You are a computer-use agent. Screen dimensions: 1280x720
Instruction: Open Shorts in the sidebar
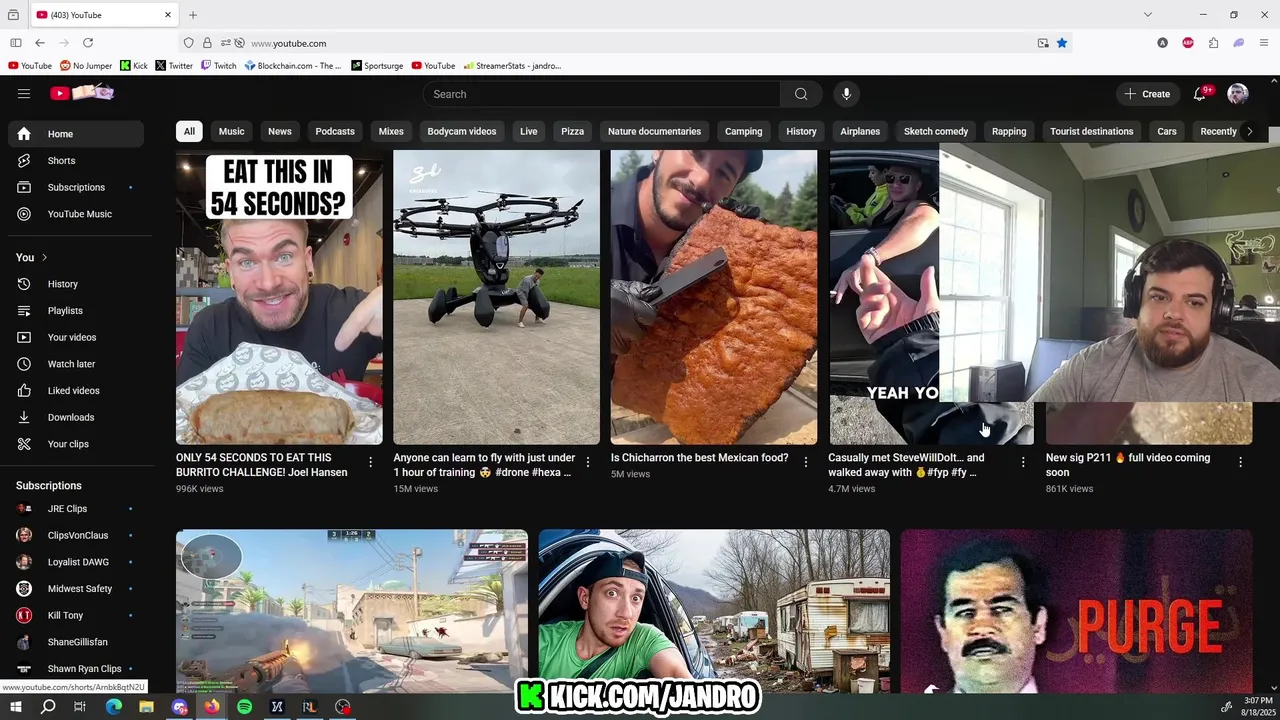tap(76, 161)
